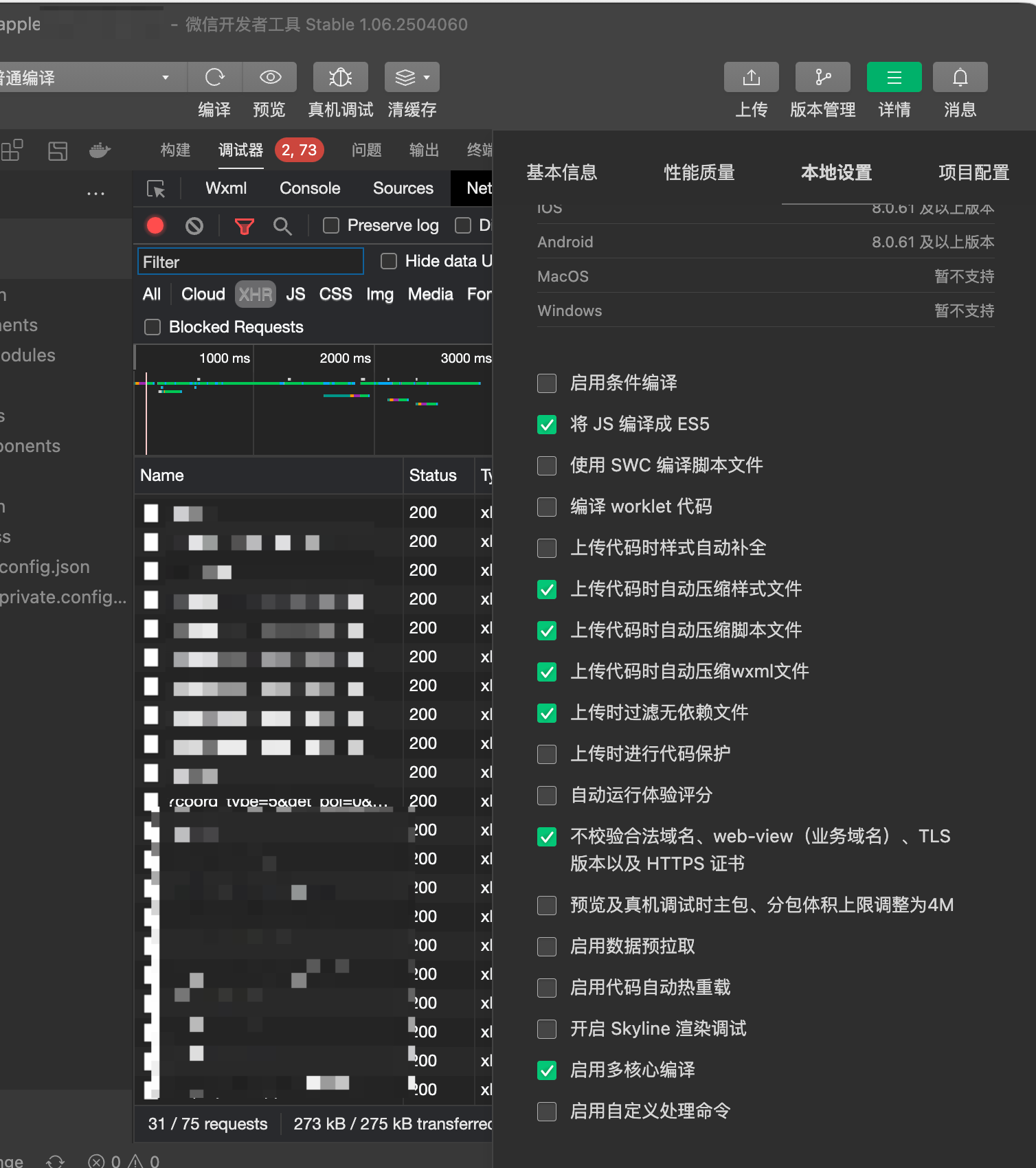This screenshot has height=1168, width=1036.
Task: Open the Sources devtools tab
Action: 403,188
